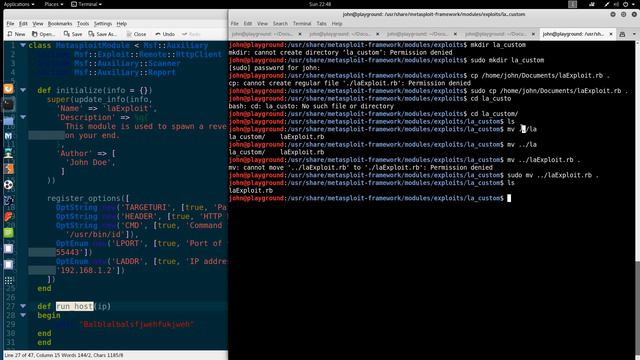The height and width of the screenshot is (360, 640).
Task: Open the Applications dropdown in top panel
Action: [x=19, y=4]
